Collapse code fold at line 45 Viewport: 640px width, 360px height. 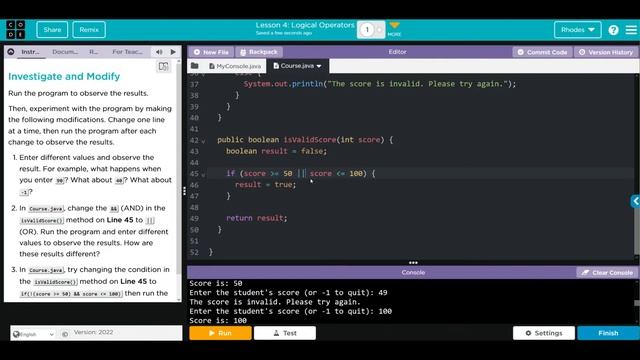203,175
